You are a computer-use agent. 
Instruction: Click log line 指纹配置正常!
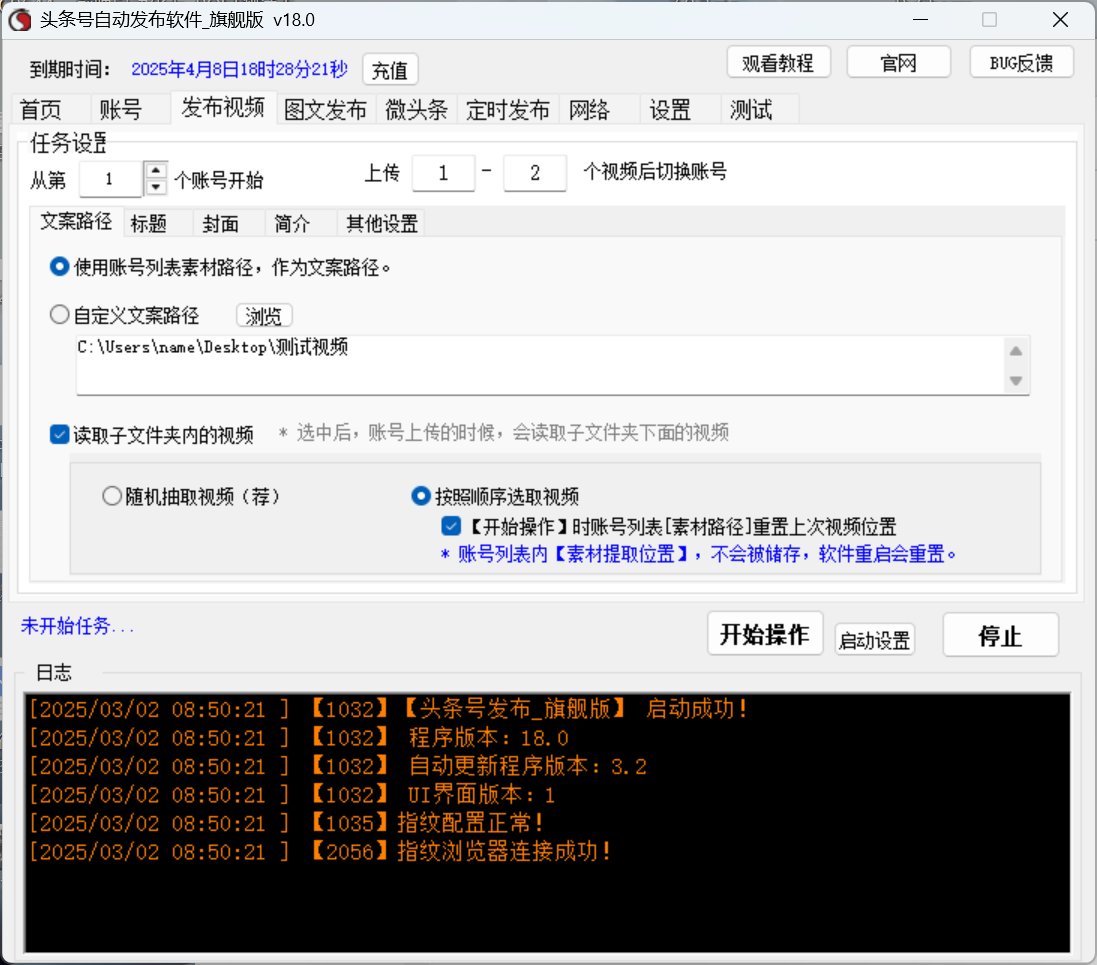(x=286, y=823)
